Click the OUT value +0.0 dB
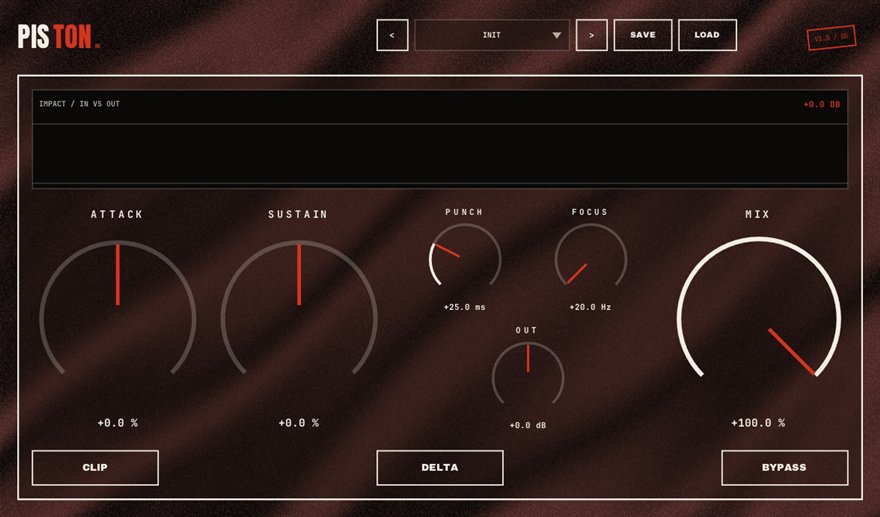The image size is (880, 517). coord(528,426)
